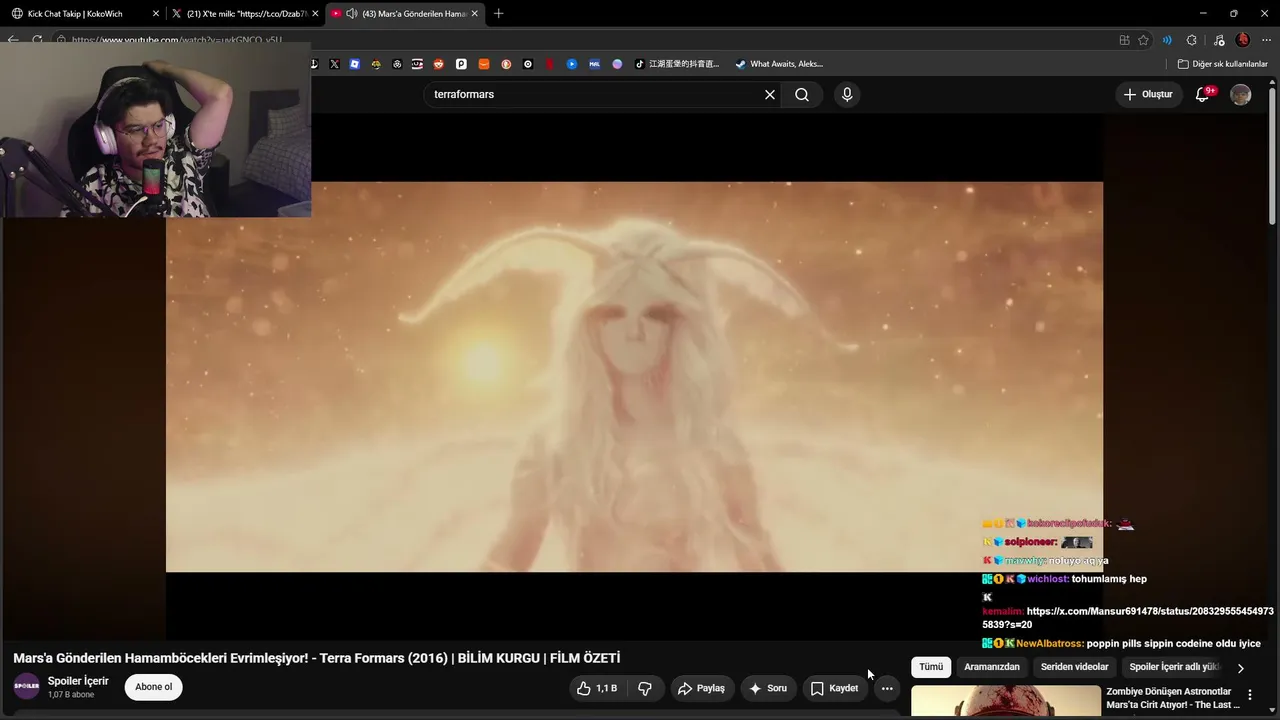
Task: Open the DuckDuckGo bookmark icon
Action: [x=506, y=64]
